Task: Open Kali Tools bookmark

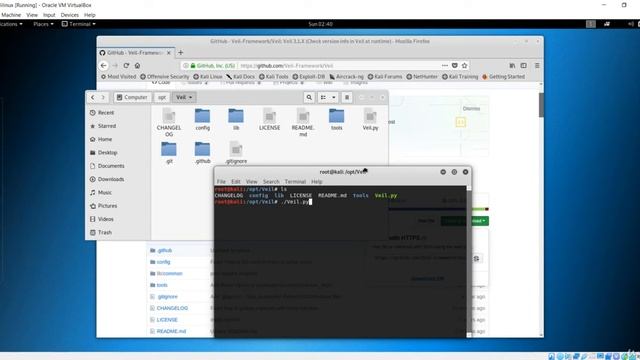Action: click(x=273, y=76)
